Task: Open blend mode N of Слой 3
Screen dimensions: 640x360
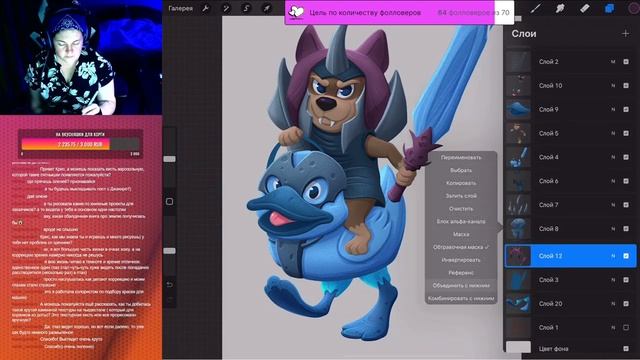Action: pyautogui.click(x=613, y=280)
